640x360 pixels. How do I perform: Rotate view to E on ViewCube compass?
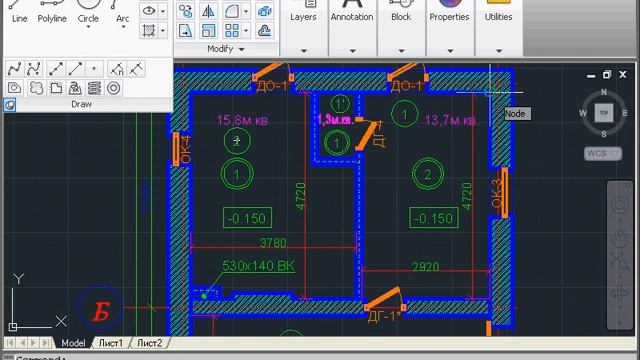coord(625,113)
